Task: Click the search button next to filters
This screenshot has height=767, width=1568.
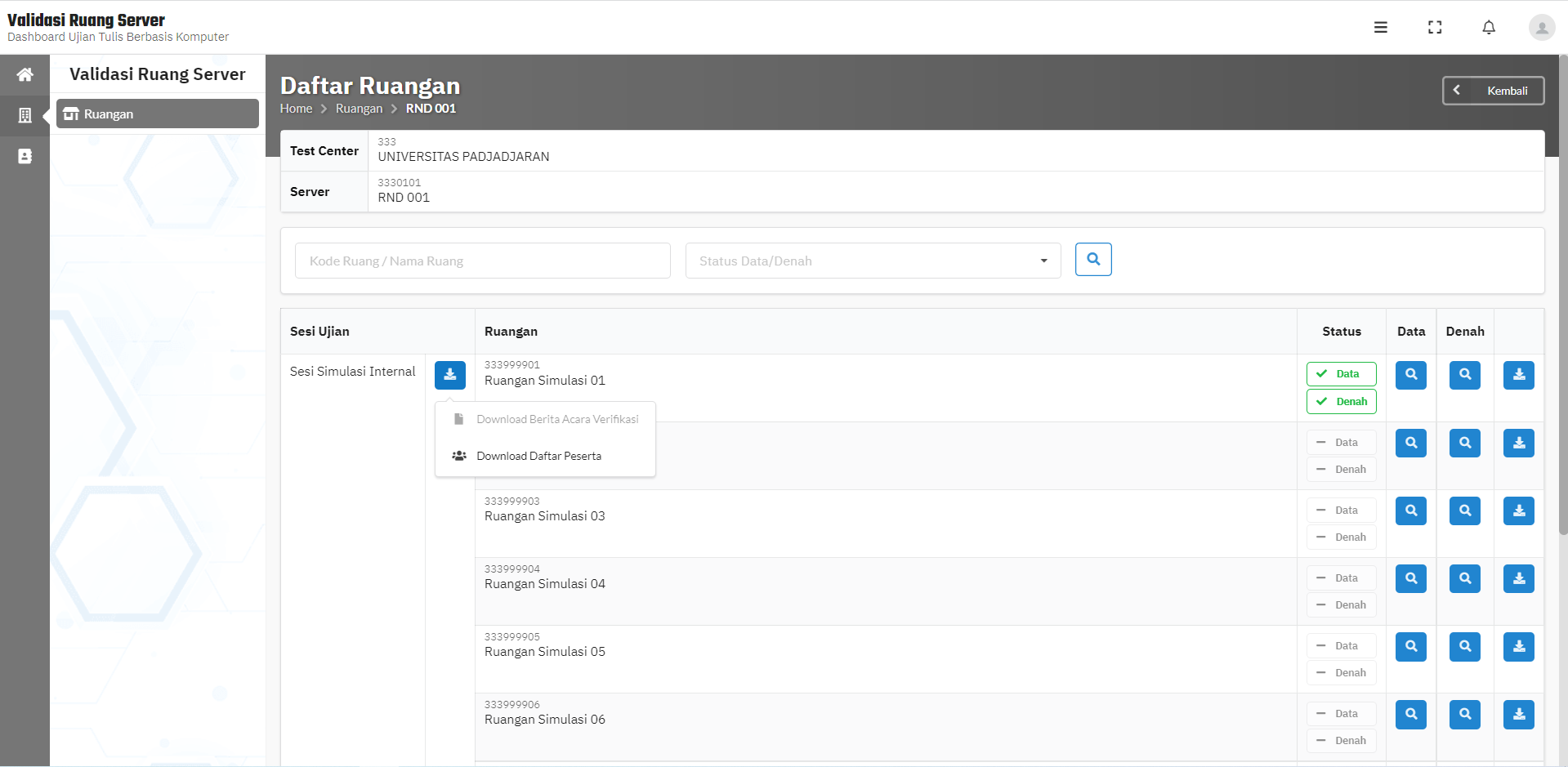Action: [x=1092, y=259]
